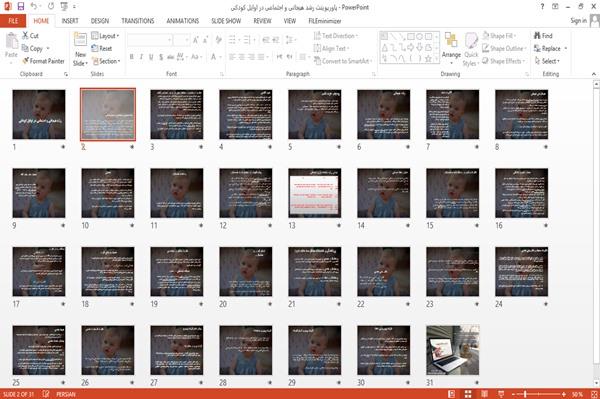Click PERSIAN language in status bar

point(66,394)
